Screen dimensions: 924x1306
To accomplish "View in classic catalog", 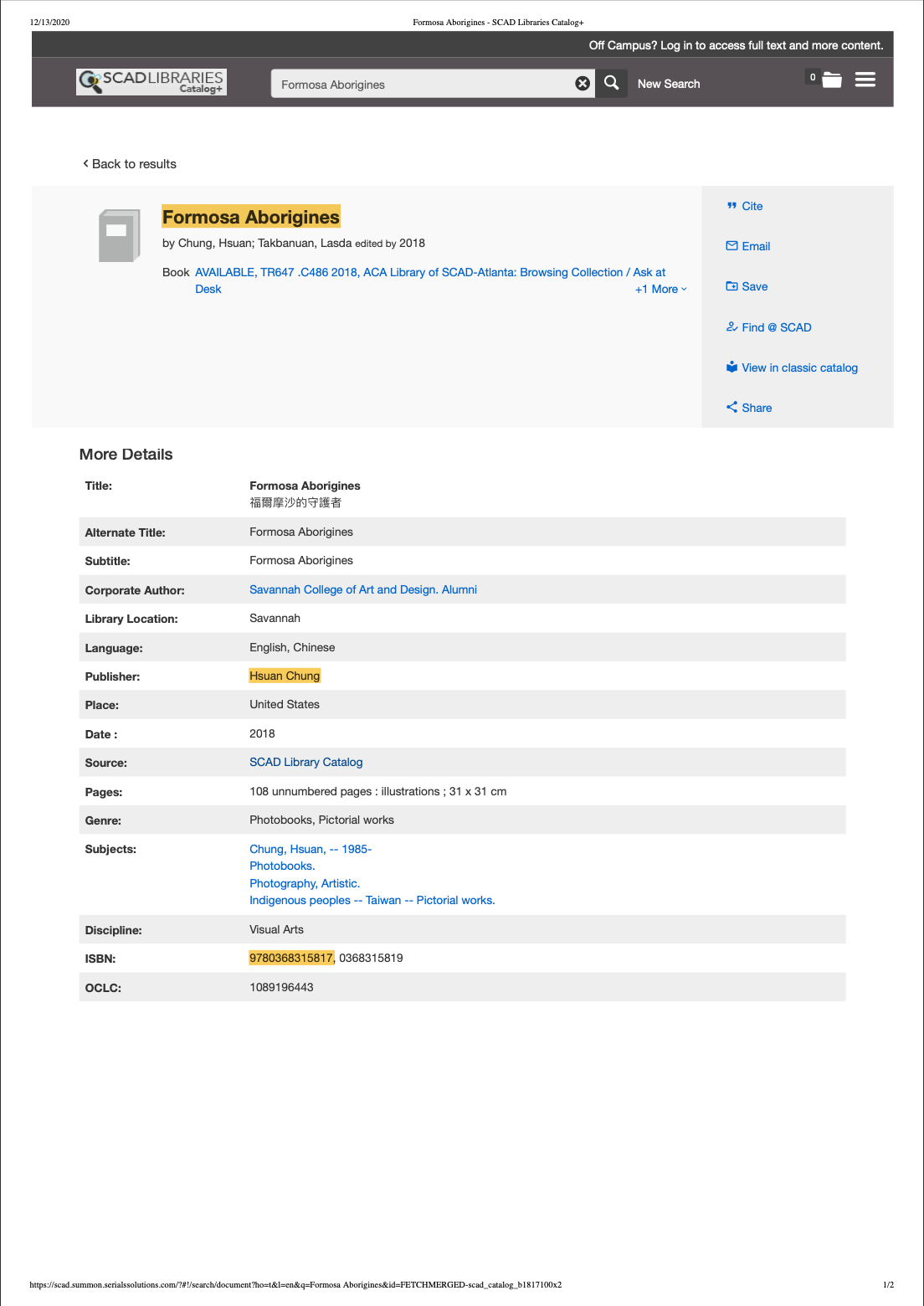I will point(799,368).
